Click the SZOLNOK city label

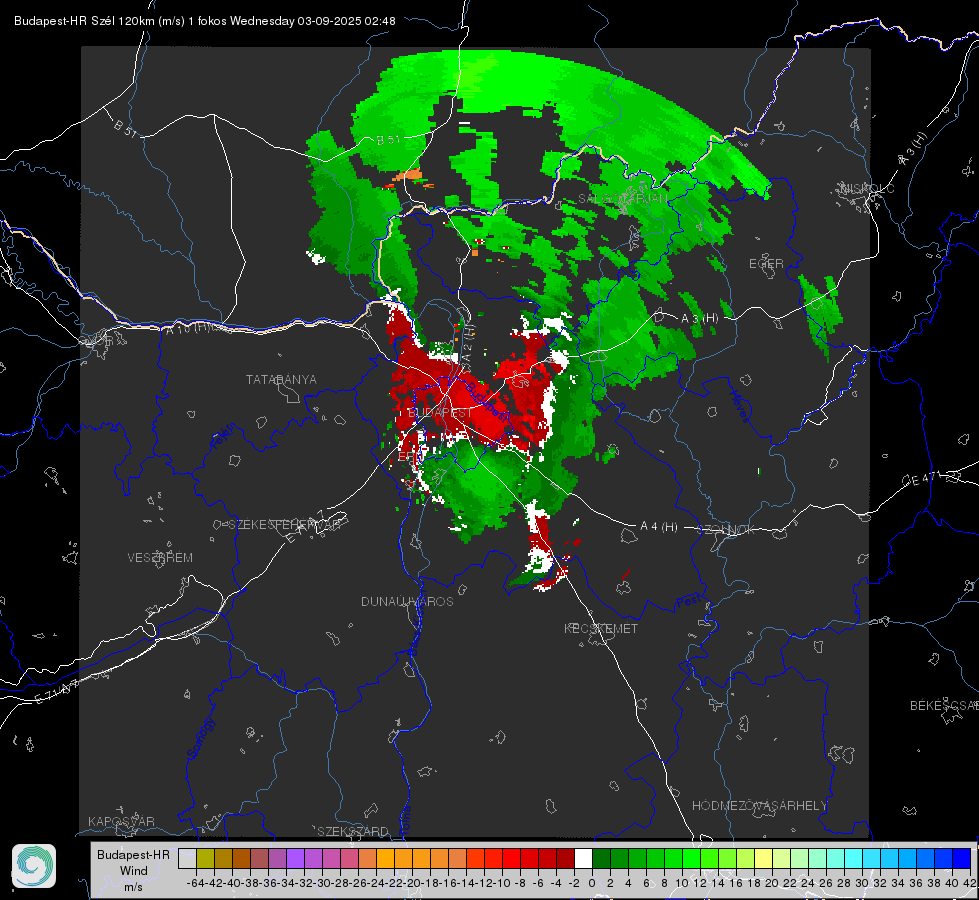pos(726,530)
